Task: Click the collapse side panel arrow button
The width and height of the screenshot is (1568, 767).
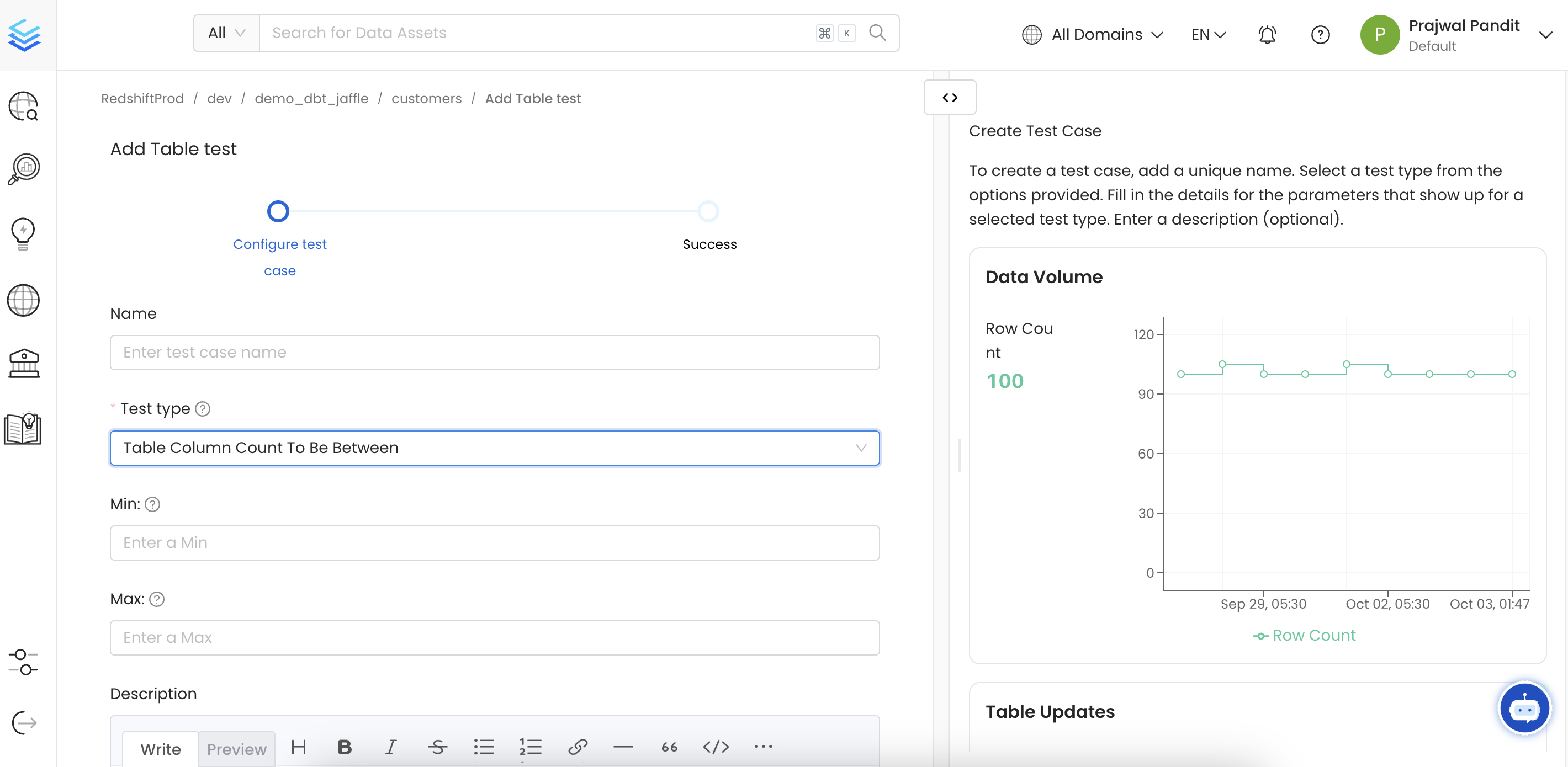Action: tap(949, 97)
